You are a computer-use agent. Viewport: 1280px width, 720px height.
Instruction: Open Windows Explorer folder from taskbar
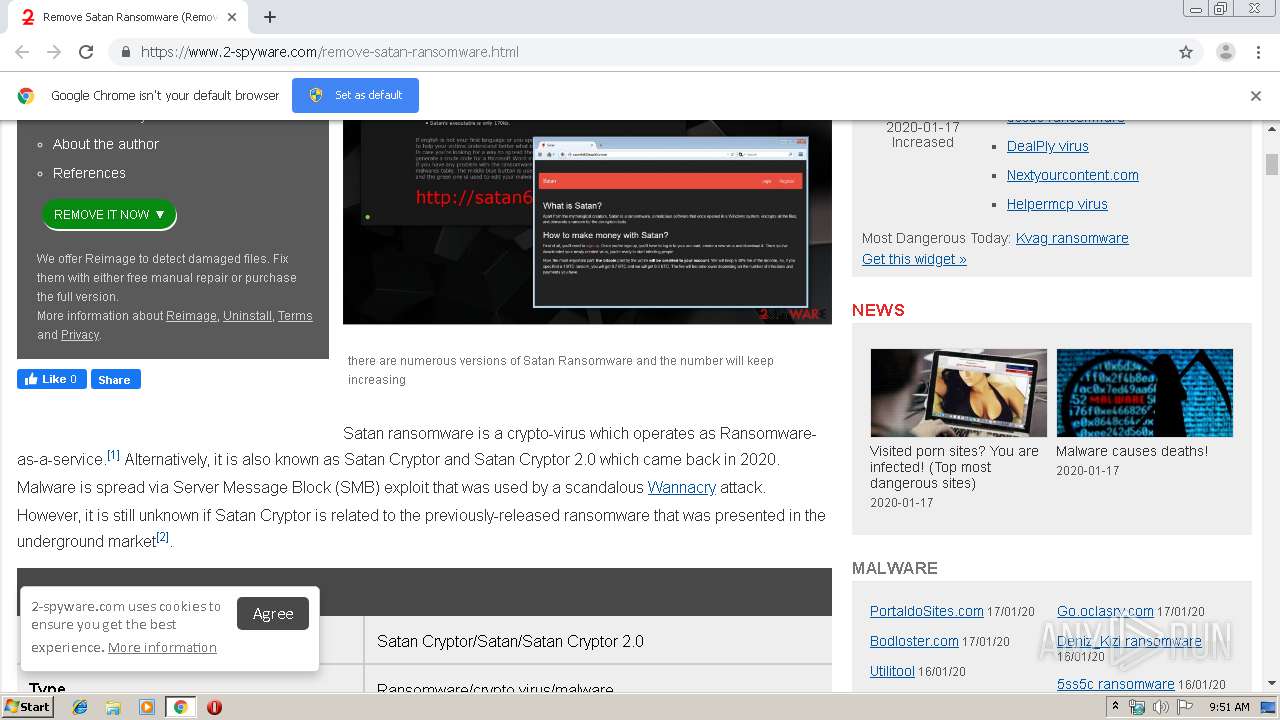tap(113, 707)
